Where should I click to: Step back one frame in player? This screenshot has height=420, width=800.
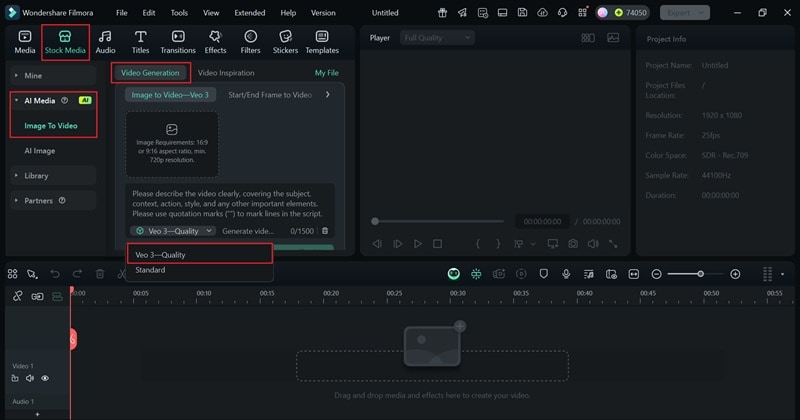coord(377,244)
